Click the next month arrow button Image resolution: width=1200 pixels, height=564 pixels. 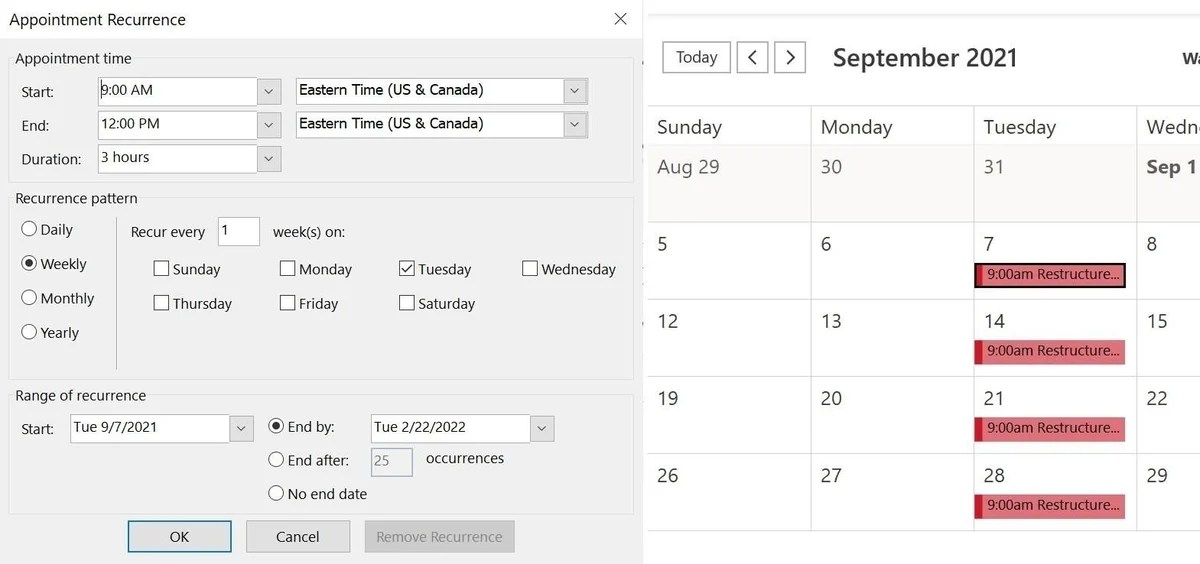click(790, 57)
